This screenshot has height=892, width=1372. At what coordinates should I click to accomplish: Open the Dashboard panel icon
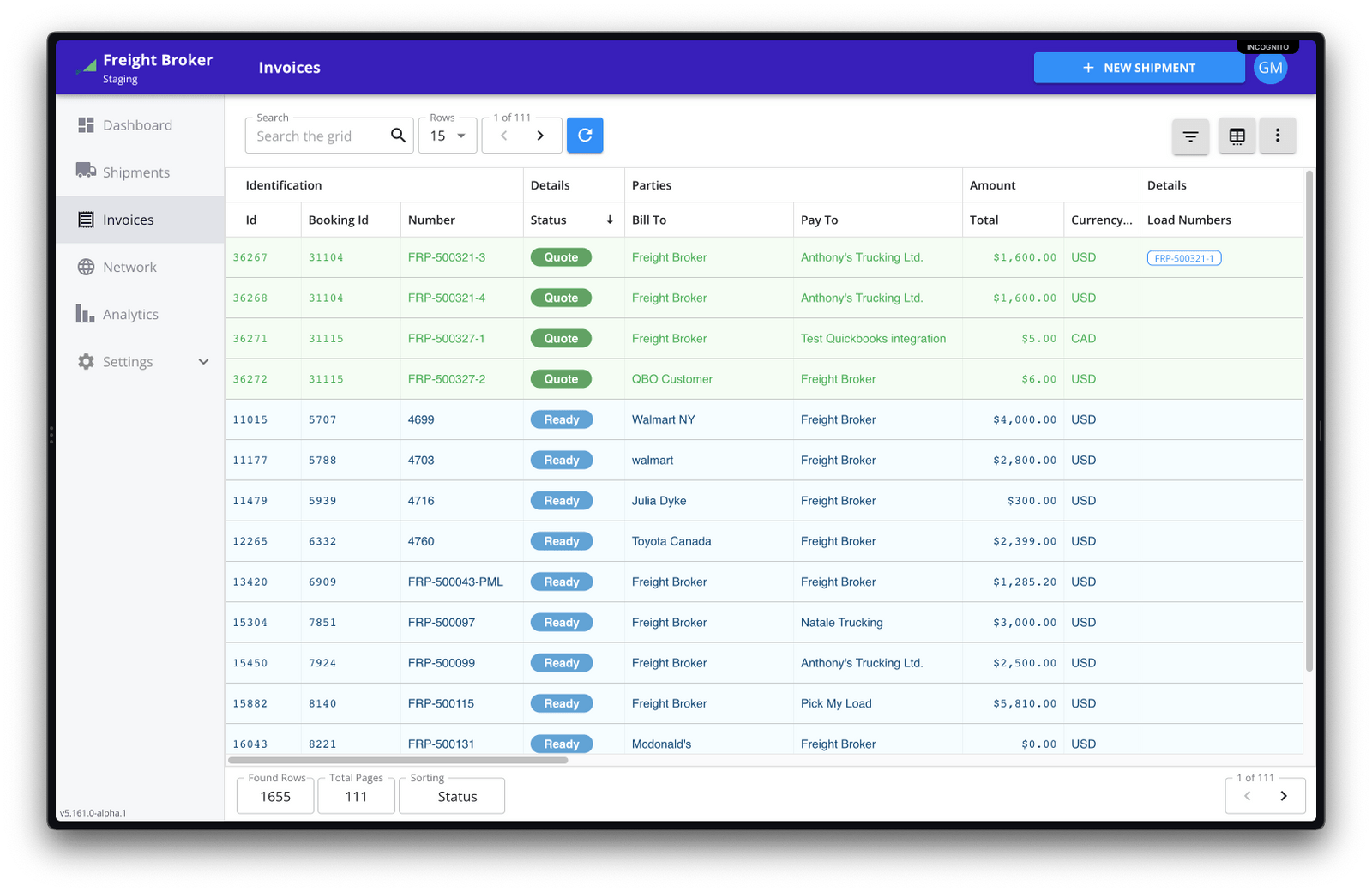pos(86,124)
